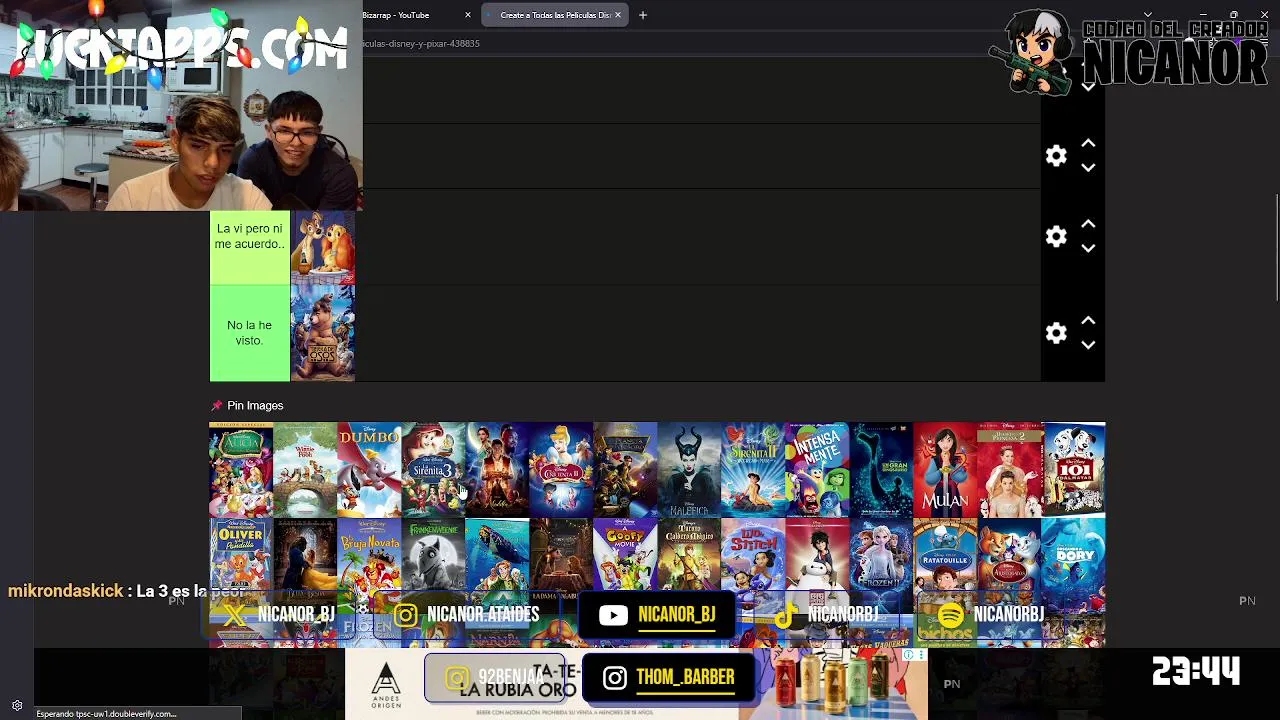Open settings gear for 'No la he visto' tier
The image size is (1280, 720).
(x=1056, y=333)
